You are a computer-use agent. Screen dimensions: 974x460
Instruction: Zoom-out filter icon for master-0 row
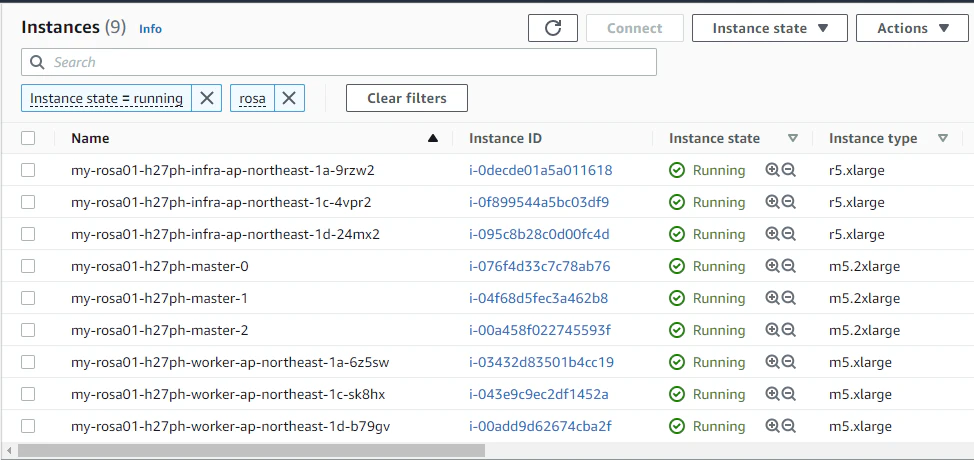click(789, 266)
